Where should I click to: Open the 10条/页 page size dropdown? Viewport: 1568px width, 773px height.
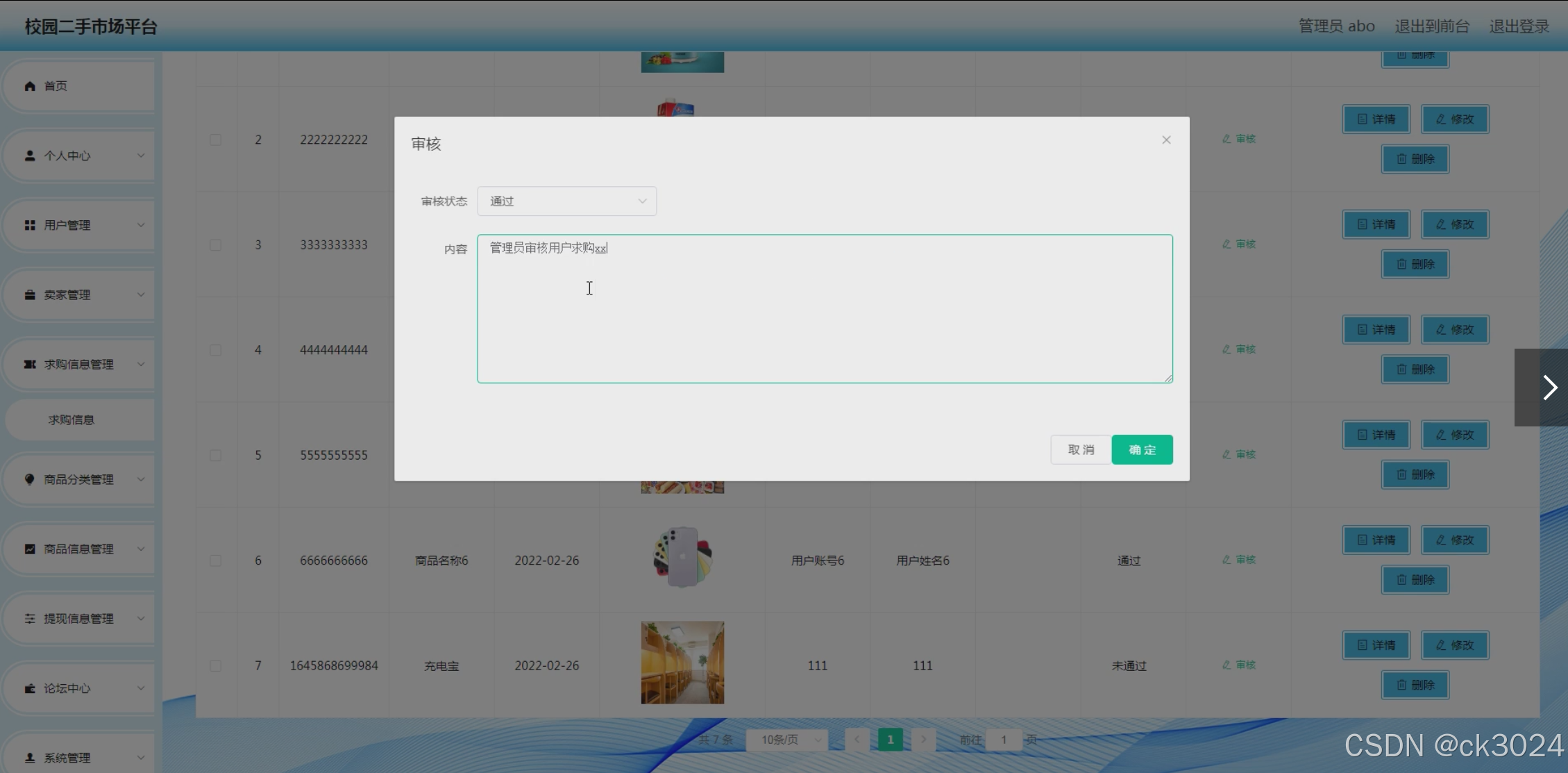(x=788, y=740)
